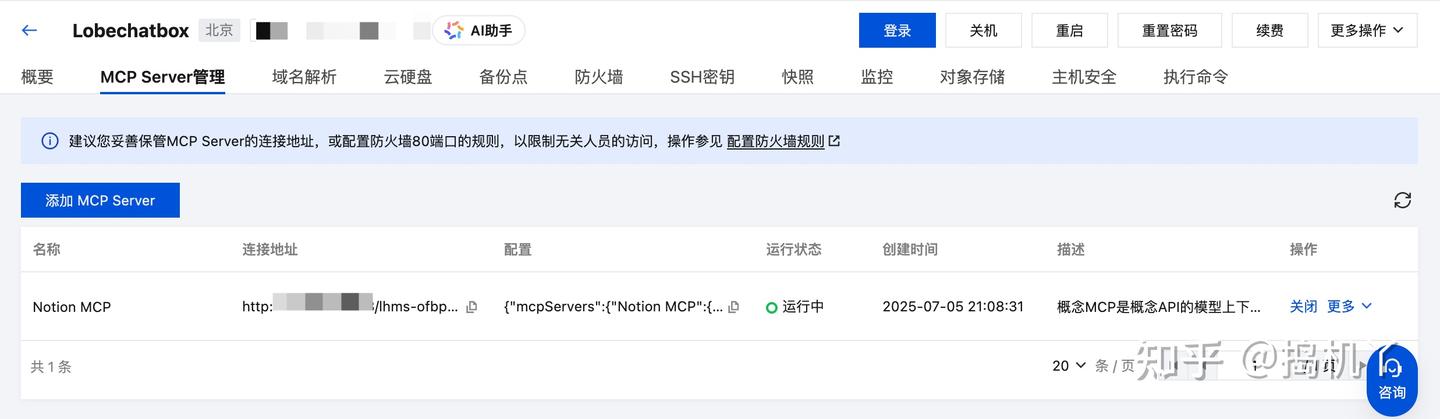
Task: Click the Notion MCP name cell
Action: click(x=72, y=307)
